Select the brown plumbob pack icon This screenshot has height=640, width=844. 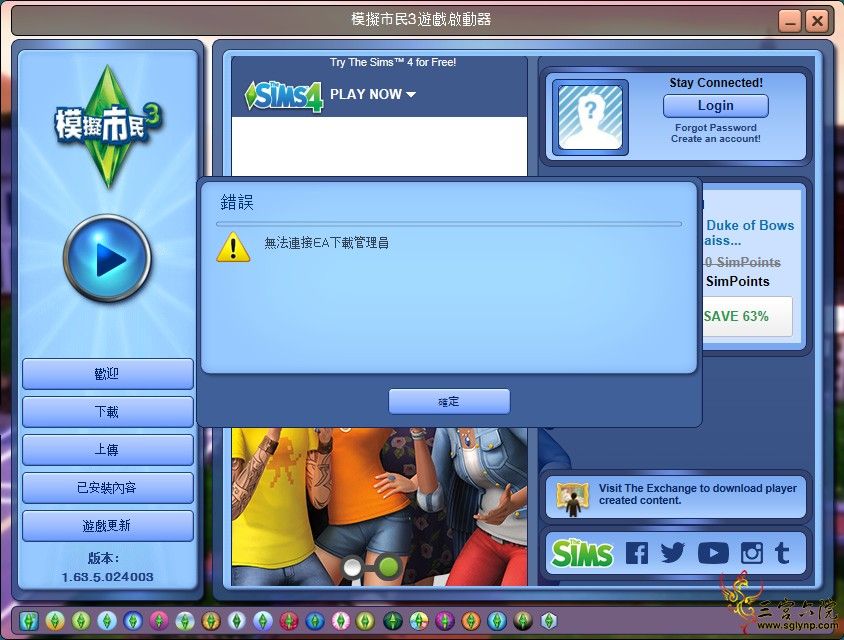(x=211, y=621)
